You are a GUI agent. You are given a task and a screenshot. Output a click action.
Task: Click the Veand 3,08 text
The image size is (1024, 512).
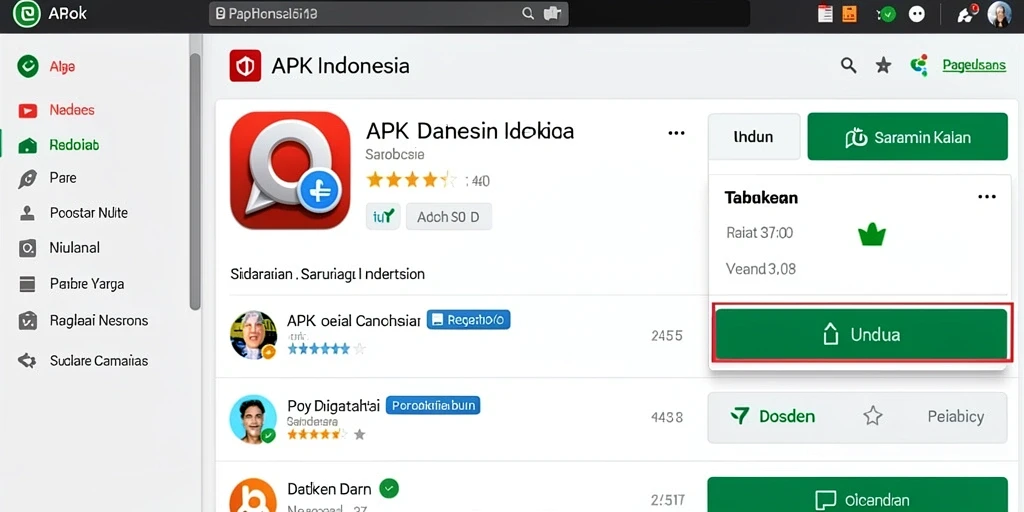tap(761, 268)
